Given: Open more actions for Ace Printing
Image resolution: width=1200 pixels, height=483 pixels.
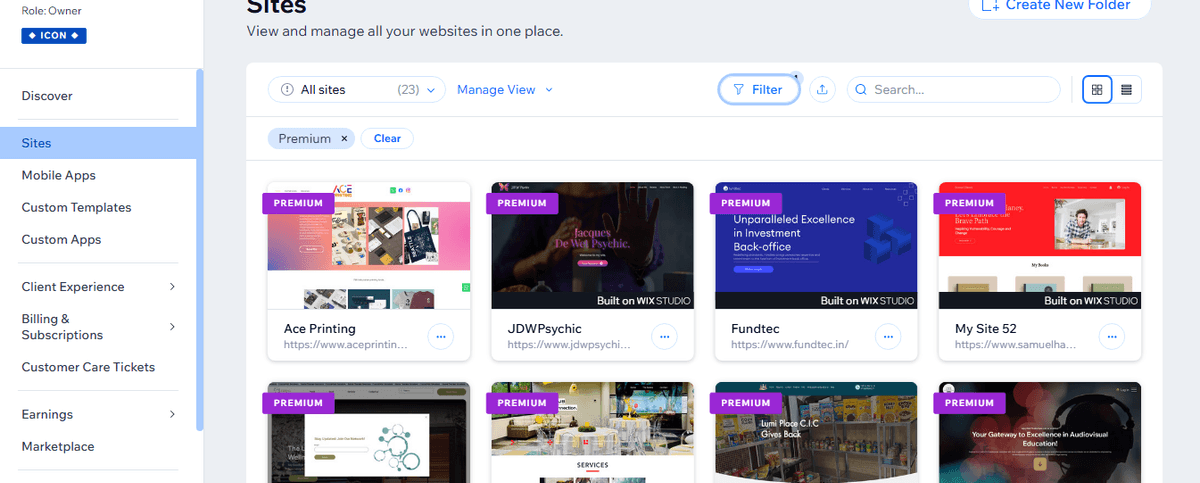Looking at the screenshot, I should pos(441,337).
